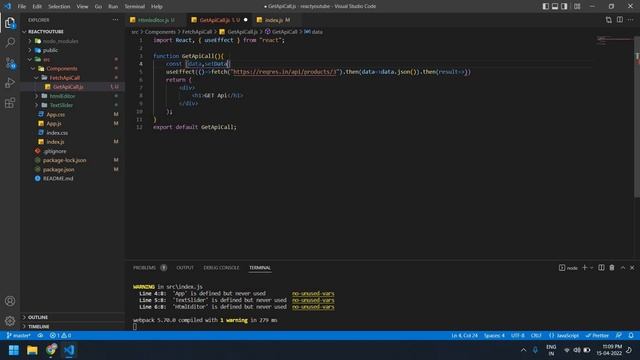The width and height of the screenshot is (640, 360).
Task: Click the unsaved dot on GetApiCall.js tab
Action: point(246,20)
